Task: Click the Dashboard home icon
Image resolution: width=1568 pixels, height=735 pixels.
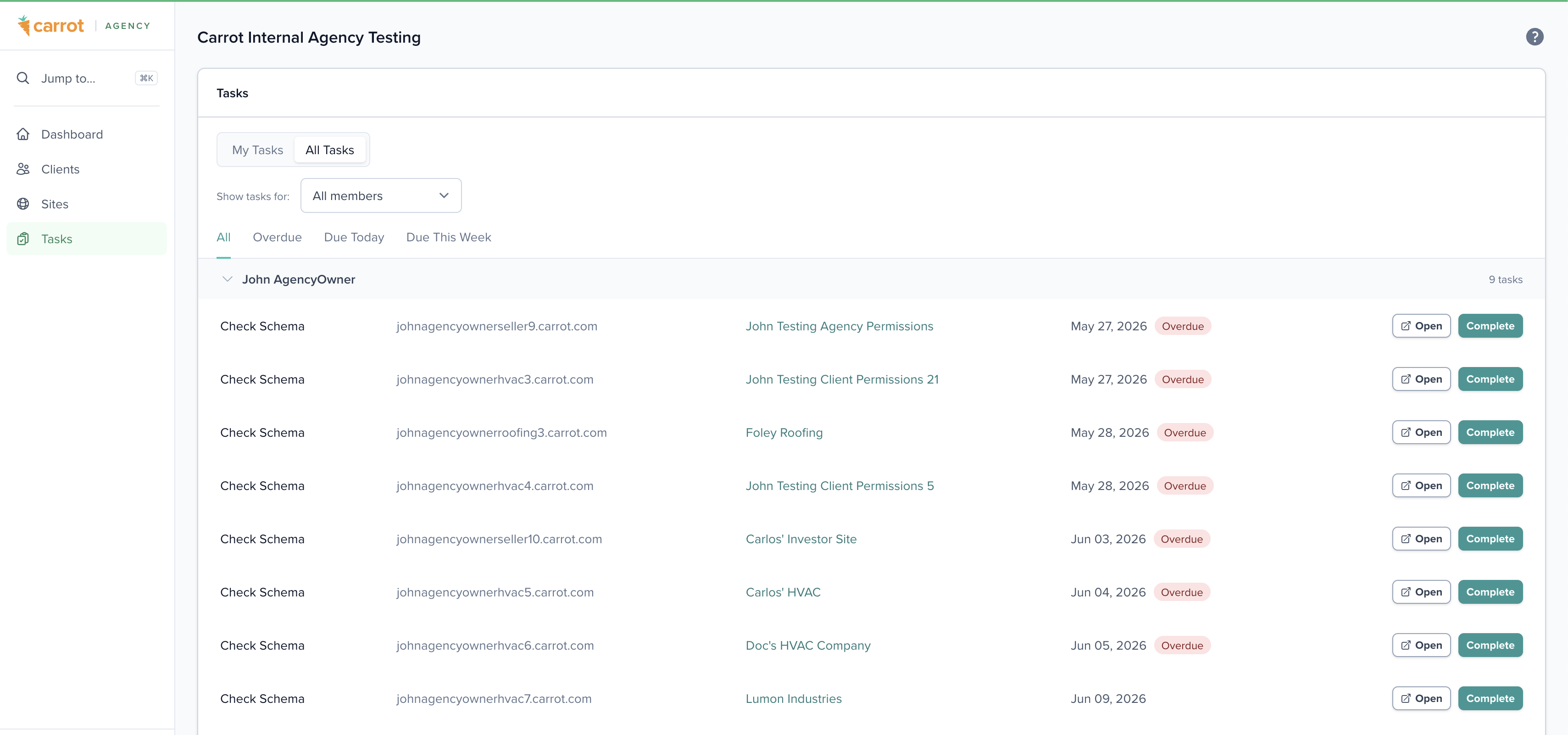Action: pos(23,134)
